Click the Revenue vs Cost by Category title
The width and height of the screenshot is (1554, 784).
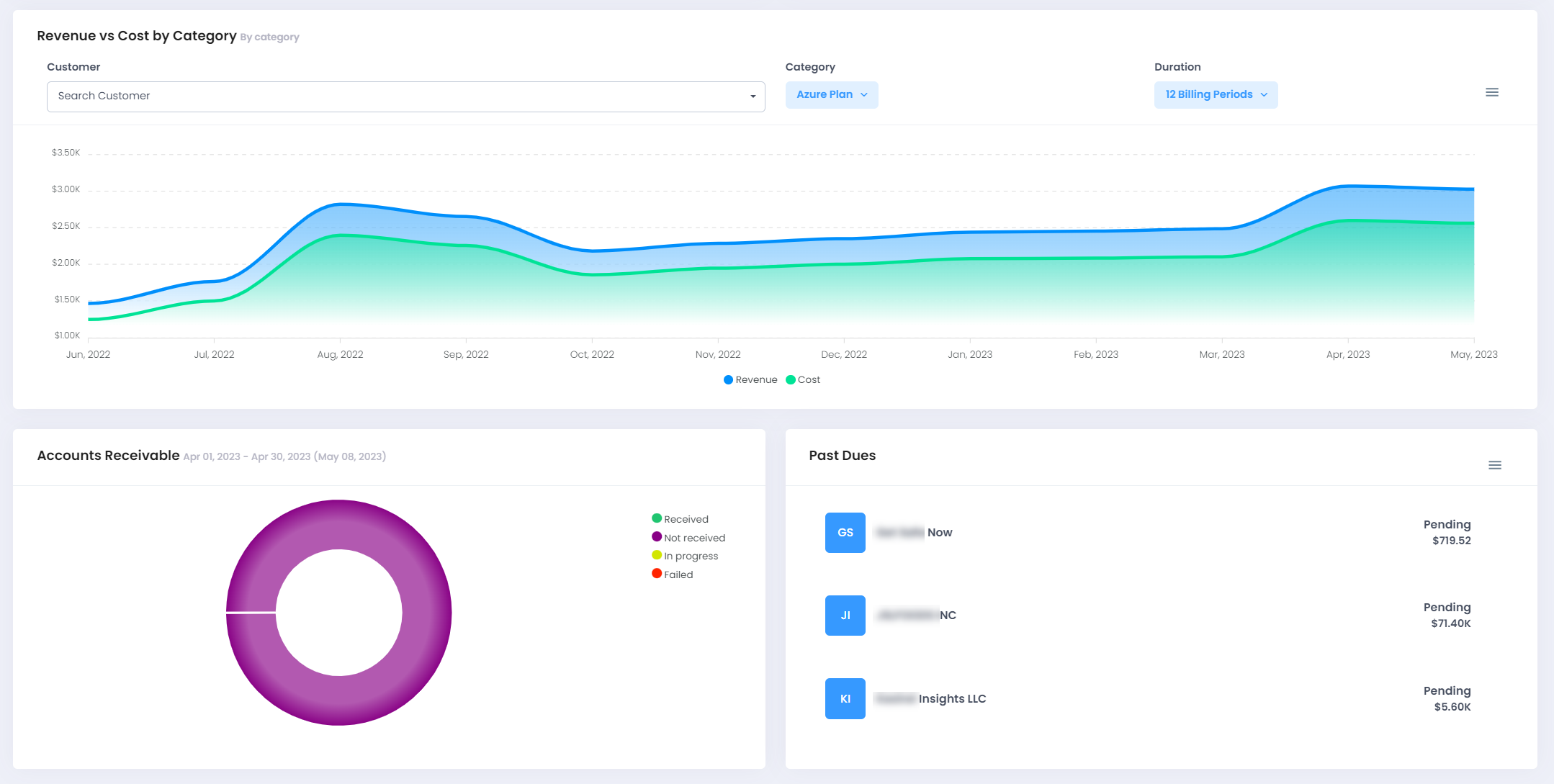137,36
